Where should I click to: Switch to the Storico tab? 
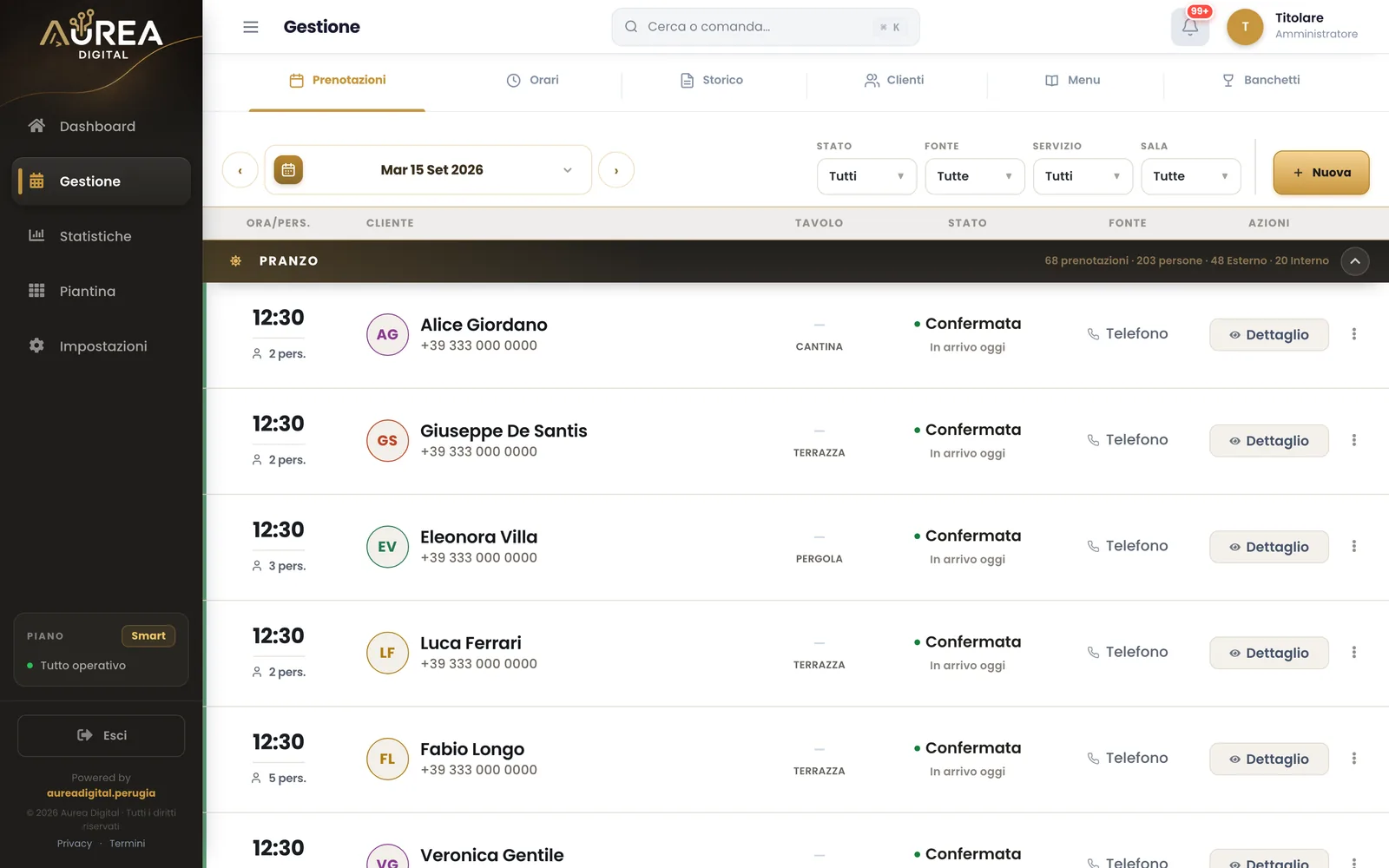[x=712, y=80]
